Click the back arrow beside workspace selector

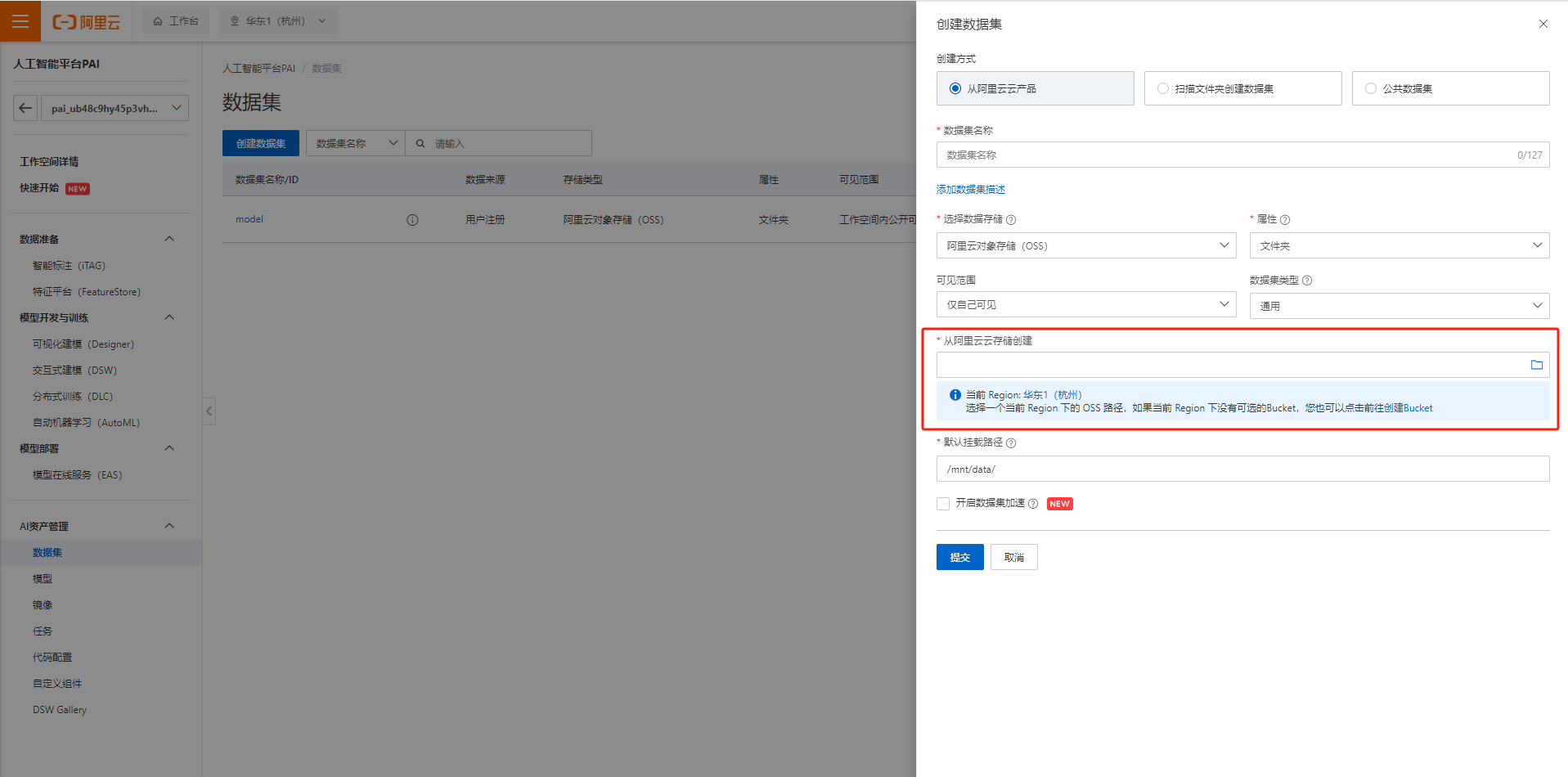click(25, 108)
